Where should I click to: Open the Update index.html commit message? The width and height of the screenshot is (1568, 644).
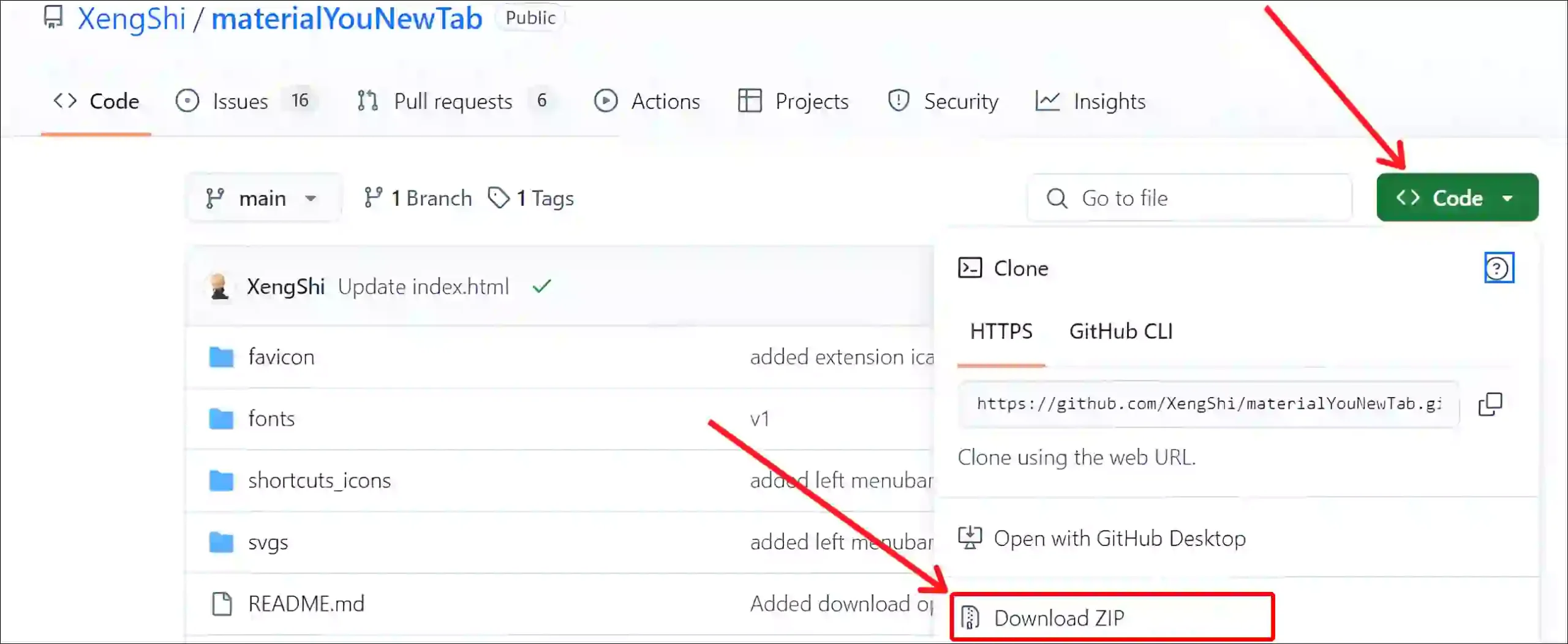(x=423, y=286)
